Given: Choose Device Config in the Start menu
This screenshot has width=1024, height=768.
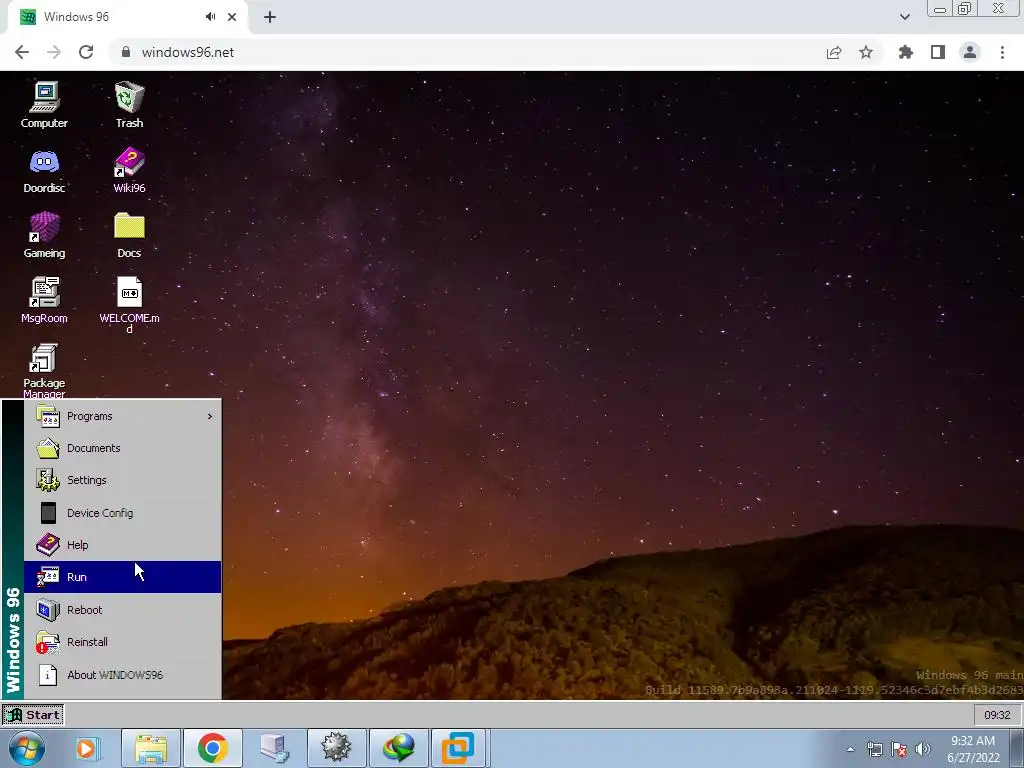Looking at the screenshot, I should tap(123, 513).
